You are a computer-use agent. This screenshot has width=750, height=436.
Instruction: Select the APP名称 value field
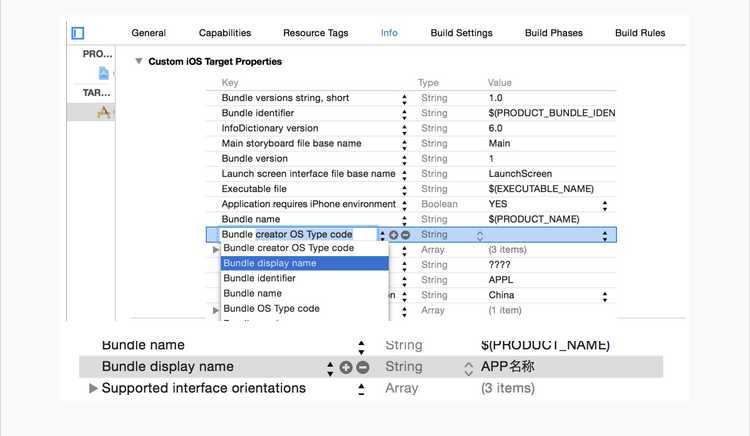[507, 366]
